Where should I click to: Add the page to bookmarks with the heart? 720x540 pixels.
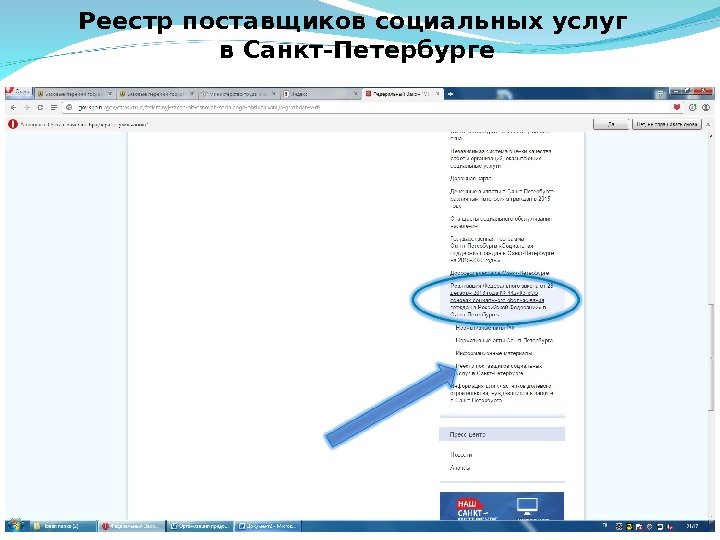pyautogui.click(x=677, y=107)
